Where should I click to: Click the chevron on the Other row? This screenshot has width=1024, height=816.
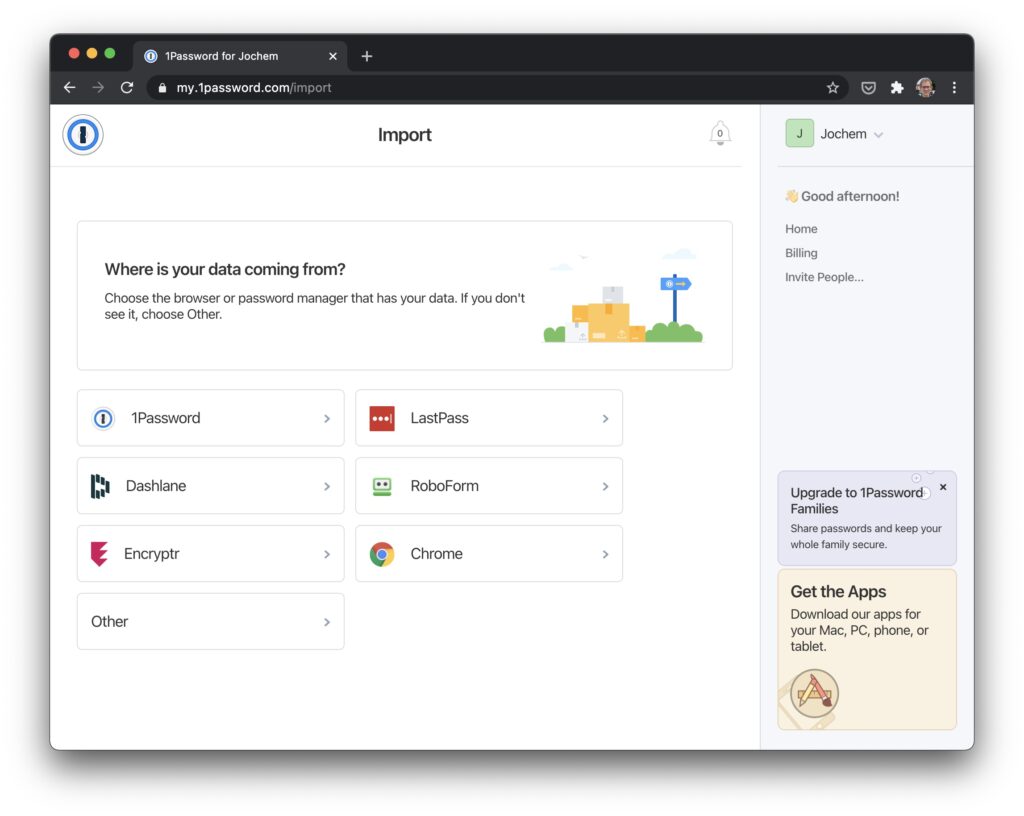click(327, 622)
